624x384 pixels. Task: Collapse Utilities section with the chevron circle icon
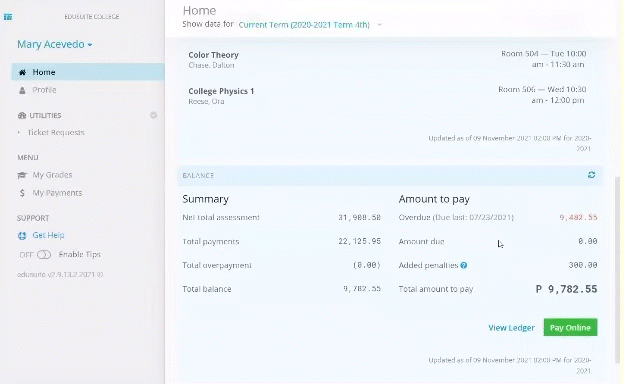tap(153, 115)
